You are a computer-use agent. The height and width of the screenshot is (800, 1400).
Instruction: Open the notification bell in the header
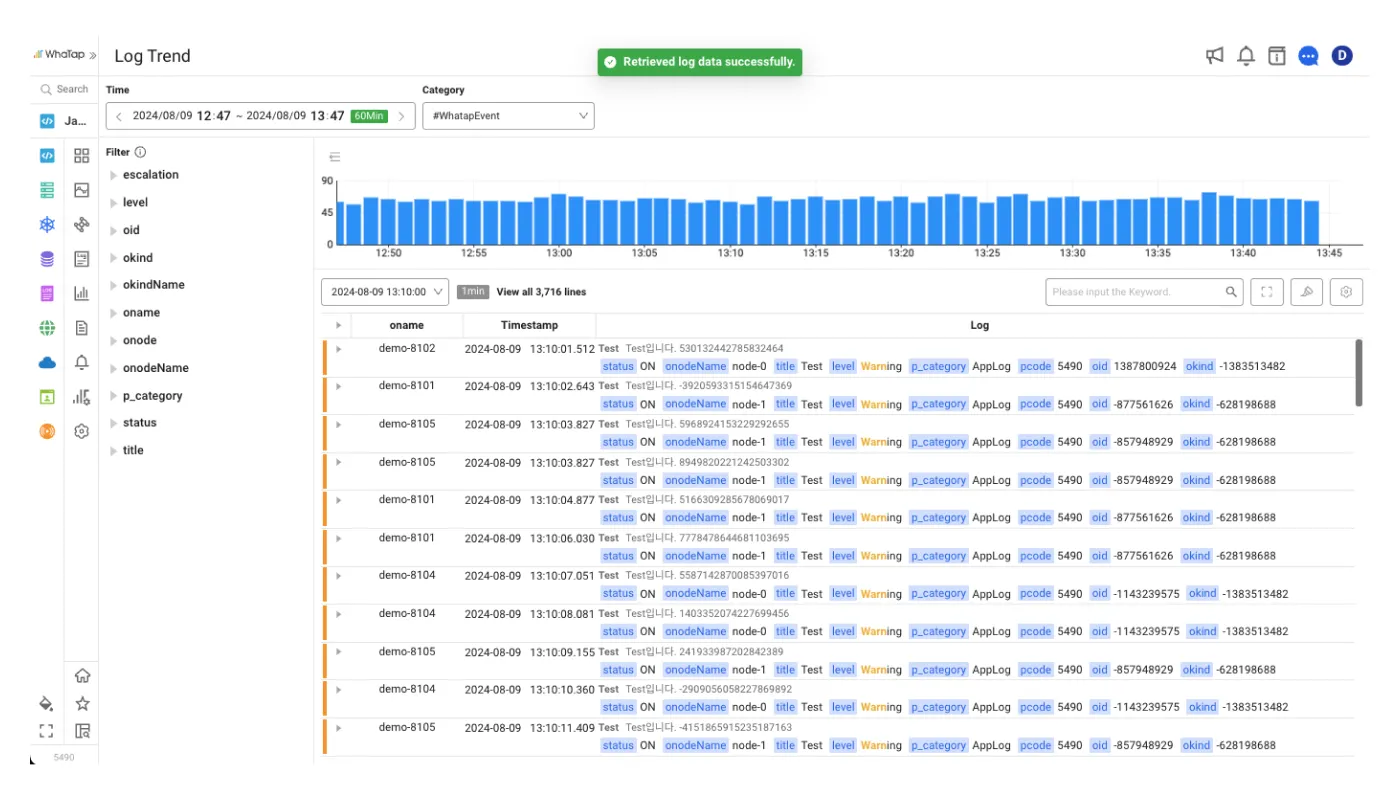[x=1246, y=56]
